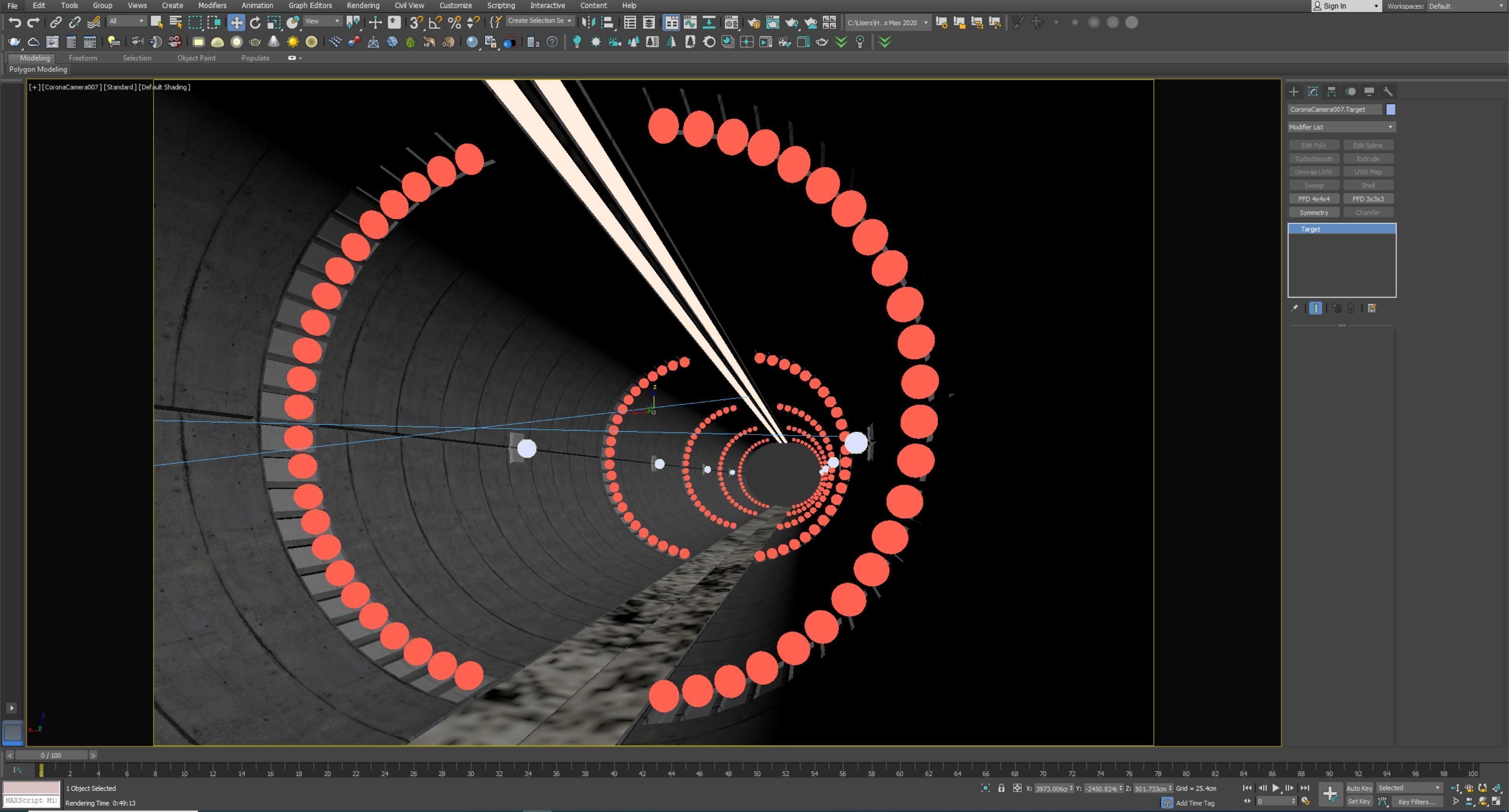1509x812 pixels.
Task: Open the Modifiers menu
Action: coord(212,5)
